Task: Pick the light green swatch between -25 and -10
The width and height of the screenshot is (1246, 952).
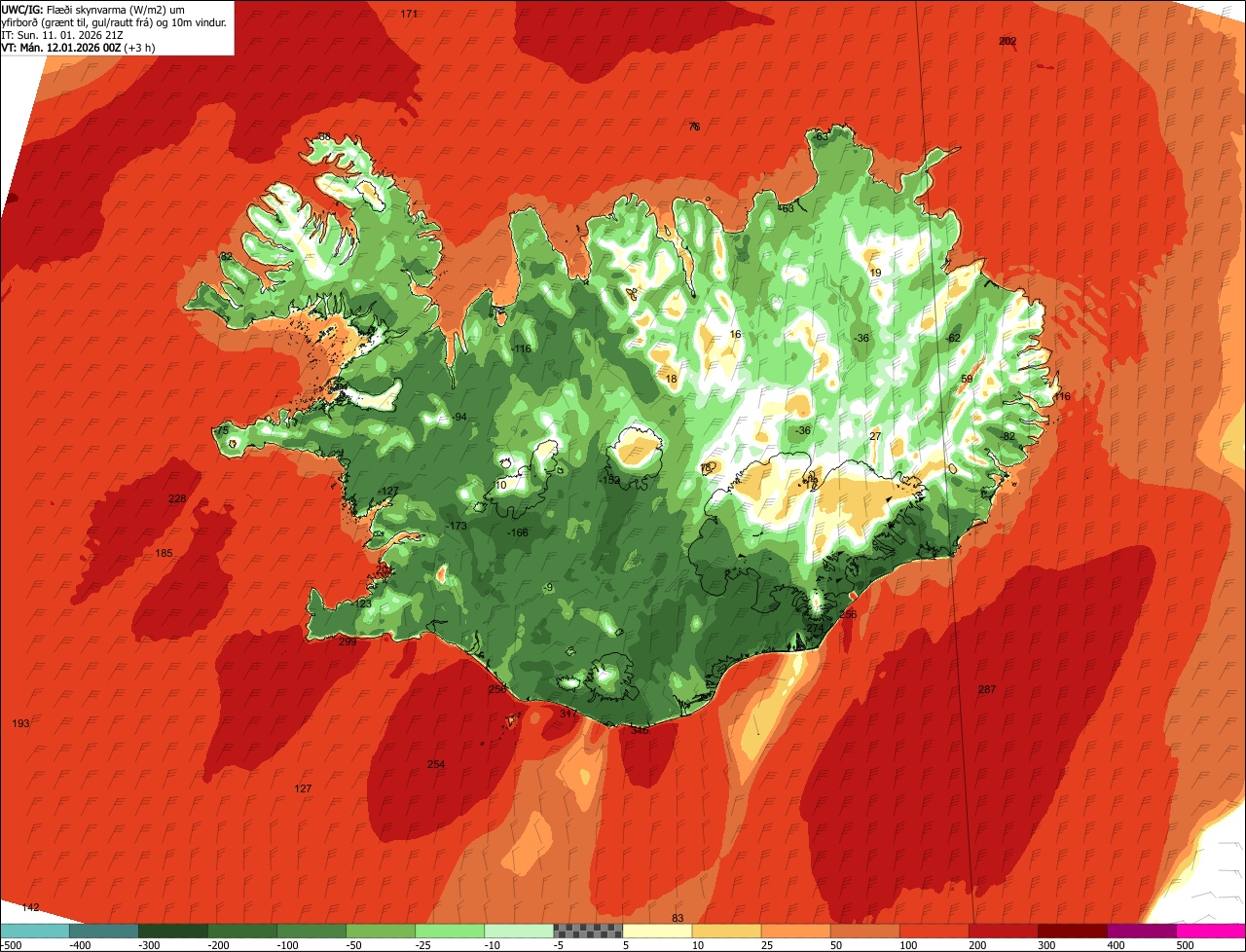Action: pyautogui.click(x=450, y=931)
